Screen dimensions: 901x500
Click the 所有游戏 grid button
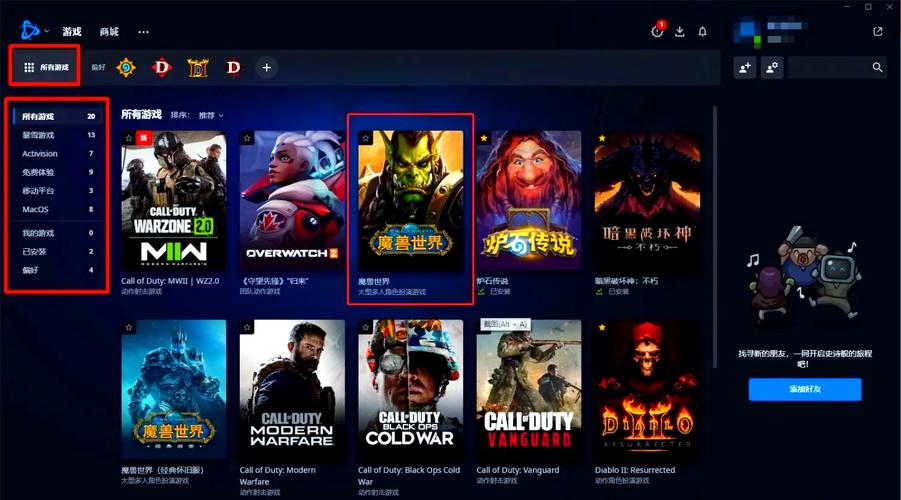(x=46, y=67)
